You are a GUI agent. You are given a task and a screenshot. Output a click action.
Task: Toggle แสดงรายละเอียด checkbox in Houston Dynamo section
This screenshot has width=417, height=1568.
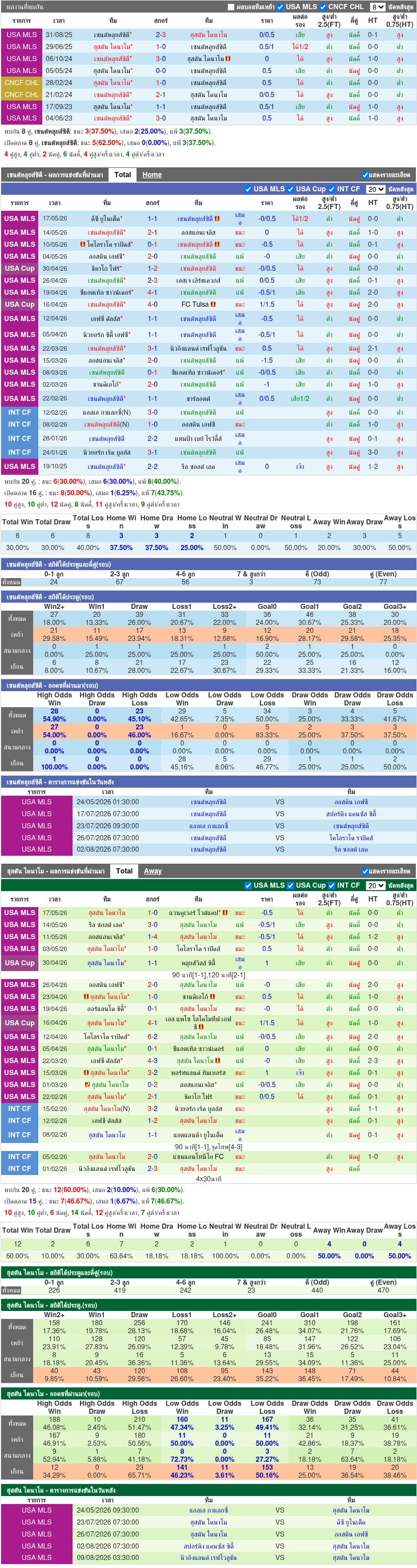coord(364,871)
